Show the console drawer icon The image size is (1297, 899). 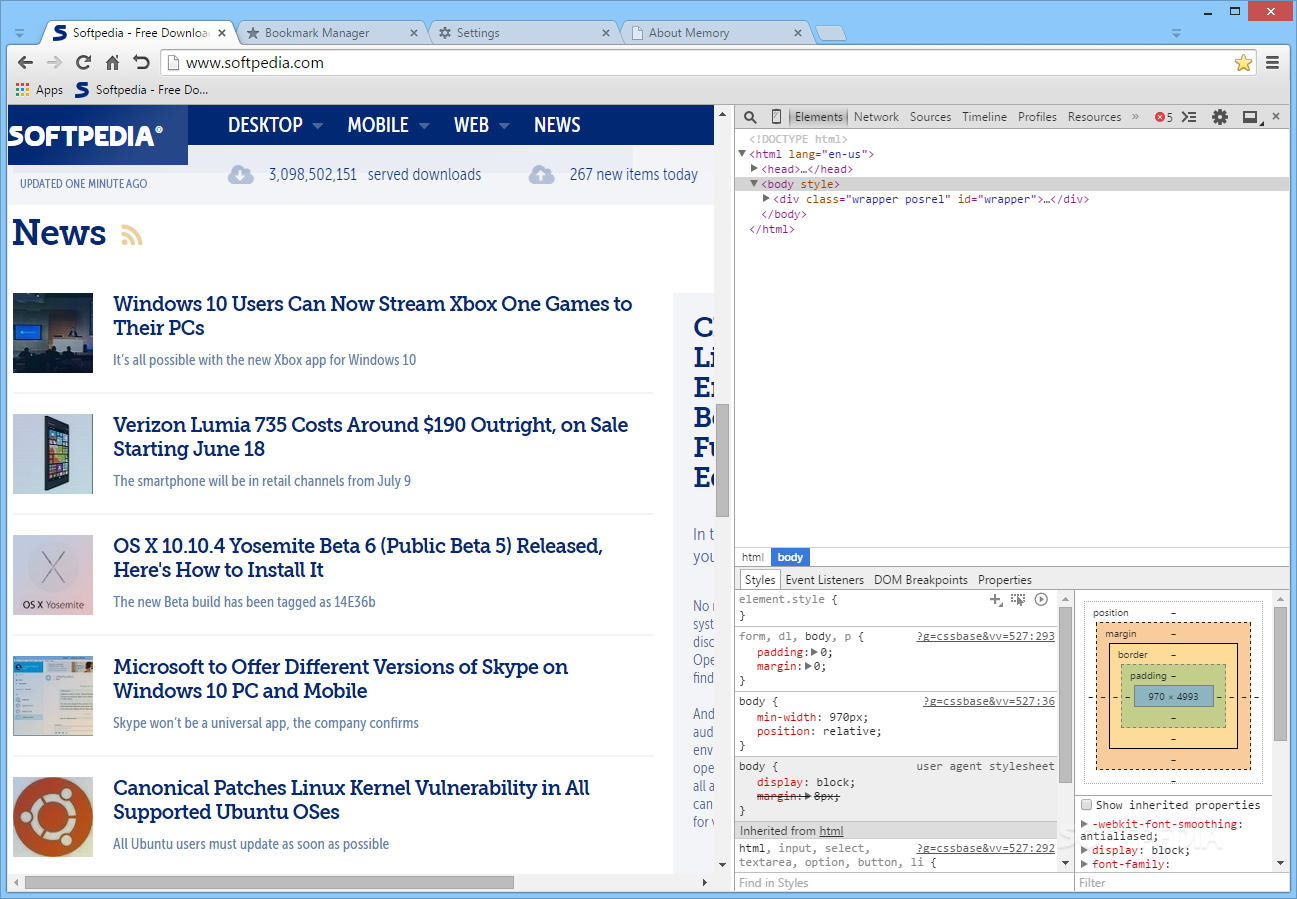tap(1189, 117)
